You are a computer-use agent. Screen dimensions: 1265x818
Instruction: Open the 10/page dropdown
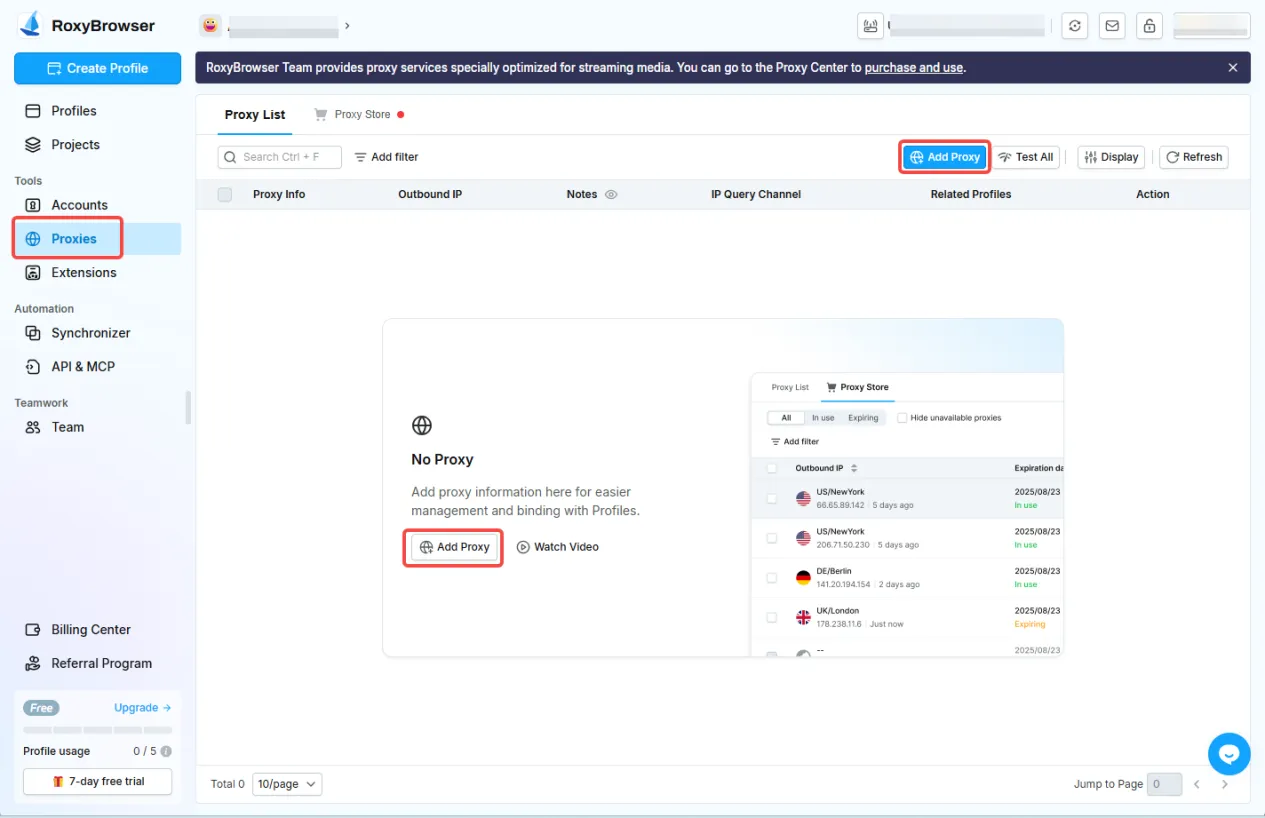(x=286, y=784)
